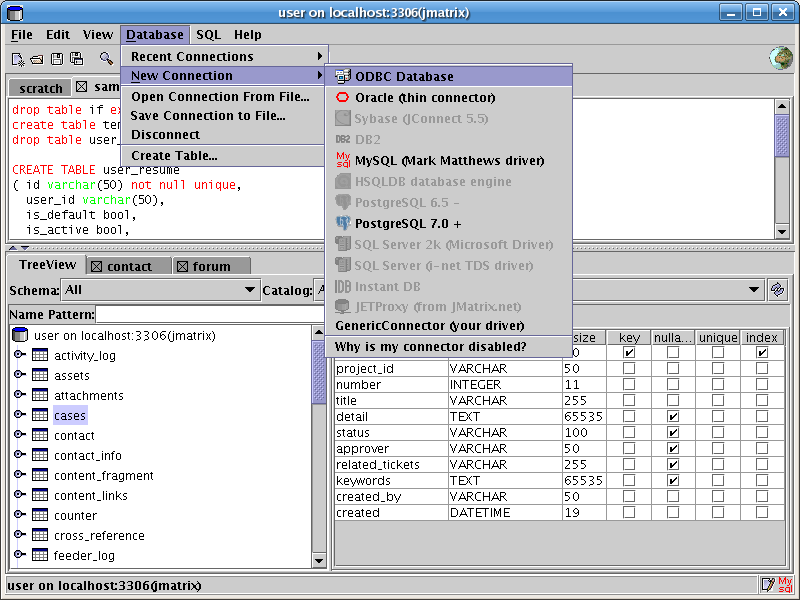800x600 pixels.
Task: Select the cross_reference table in the tree
Action: pyautogui.click(x=99, y=536)
